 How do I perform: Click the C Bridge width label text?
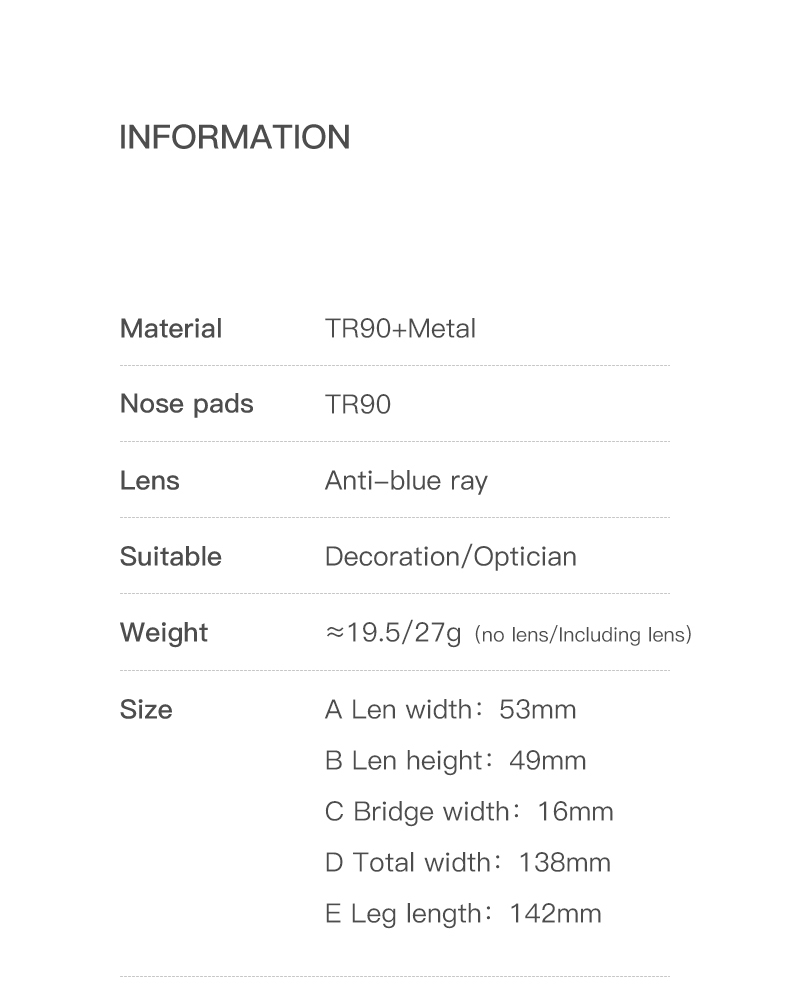[416, 812]
